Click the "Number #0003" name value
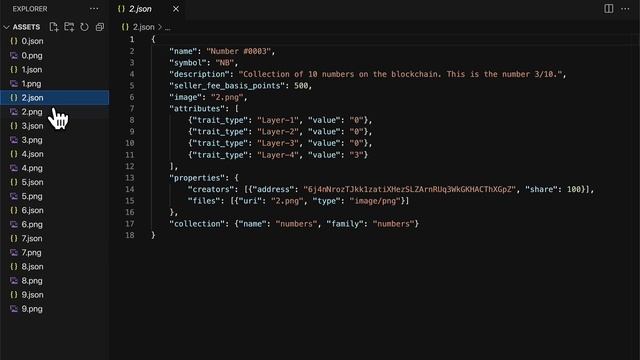The width and height of the screenshot is (640, 360). tap(239, 51)
